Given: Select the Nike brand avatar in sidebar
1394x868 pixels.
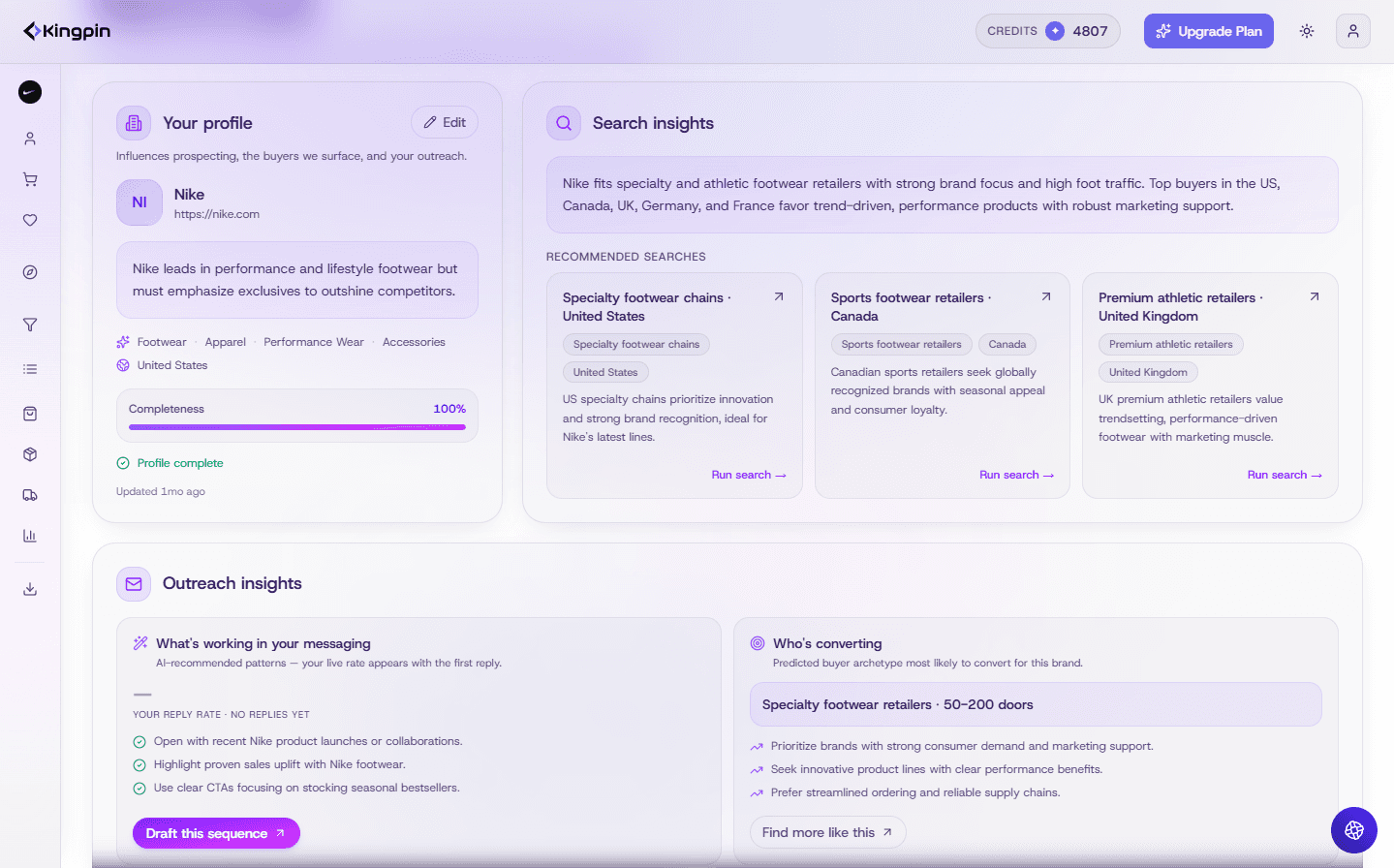Looking at the screenshot, I should click(30, 92).
